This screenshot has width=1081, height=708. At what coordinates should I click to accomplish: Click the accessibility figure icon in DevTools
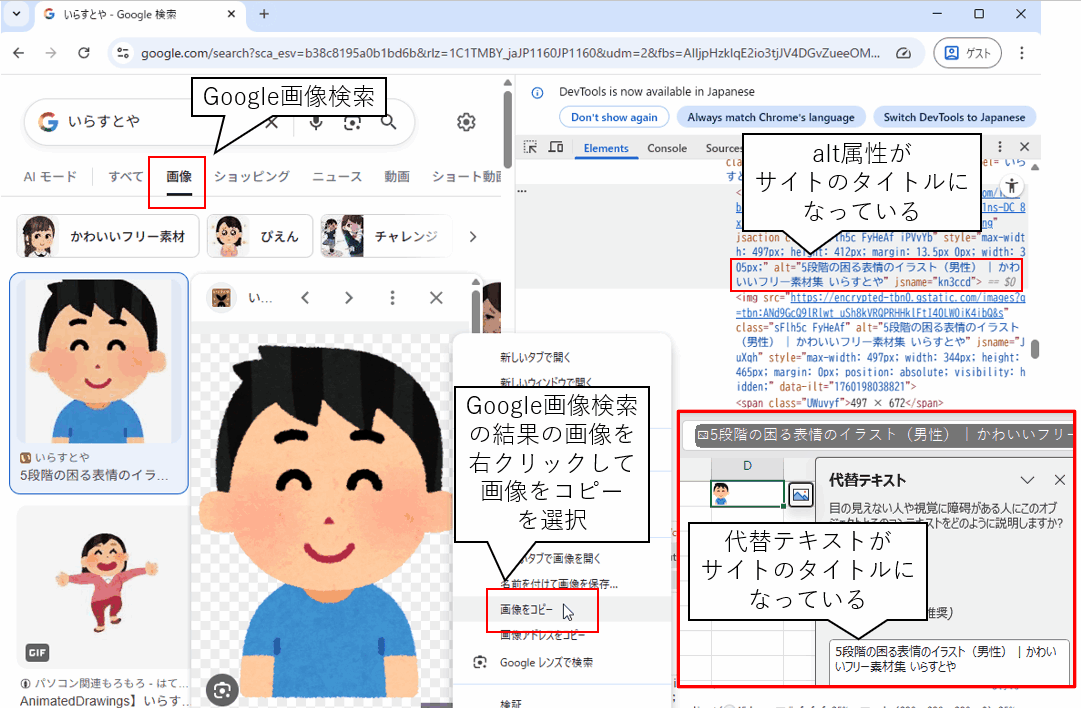[x=1011, y=185]
